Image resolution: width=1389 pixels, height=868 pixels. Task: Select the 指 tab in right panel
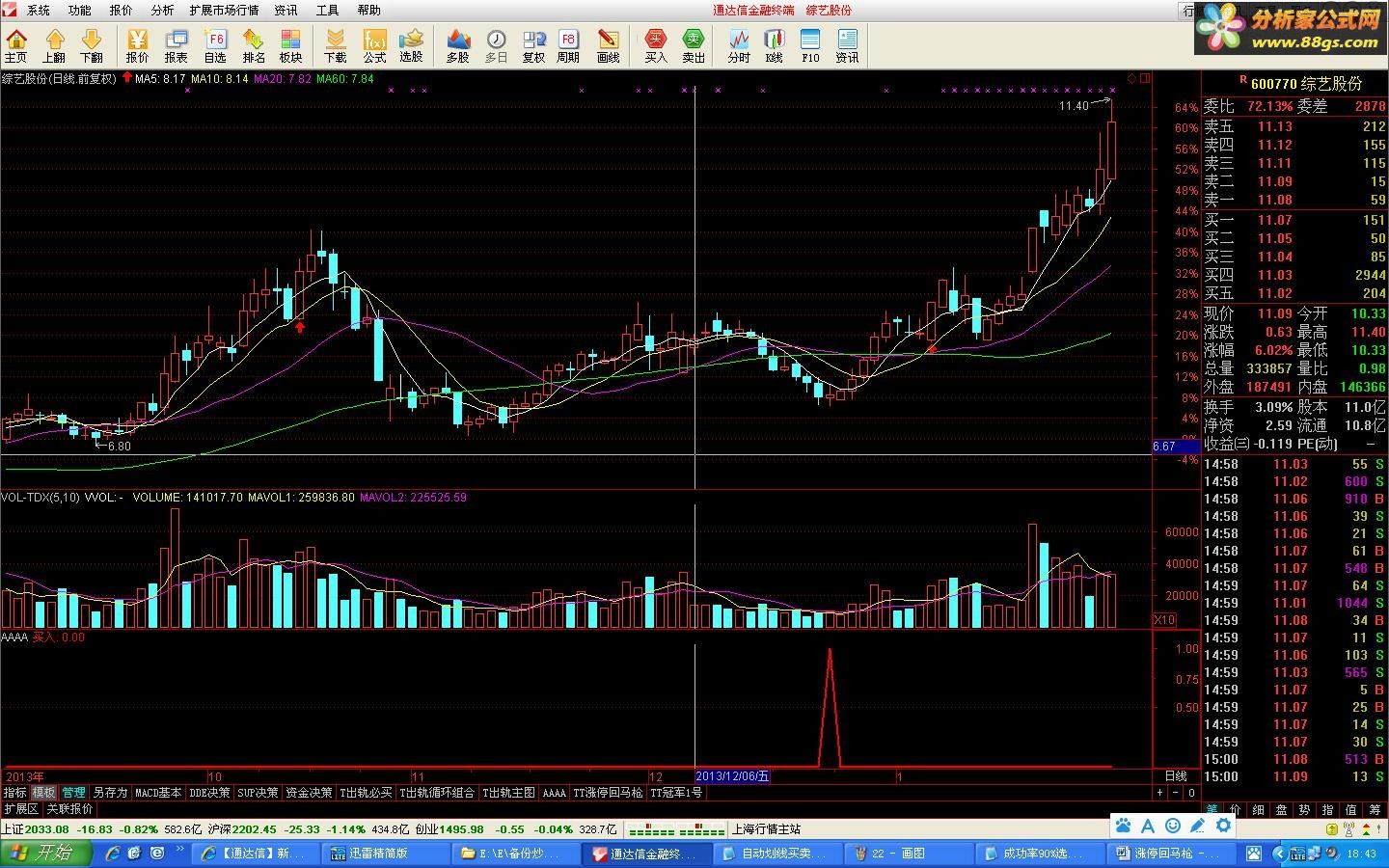coord(1328,809)
